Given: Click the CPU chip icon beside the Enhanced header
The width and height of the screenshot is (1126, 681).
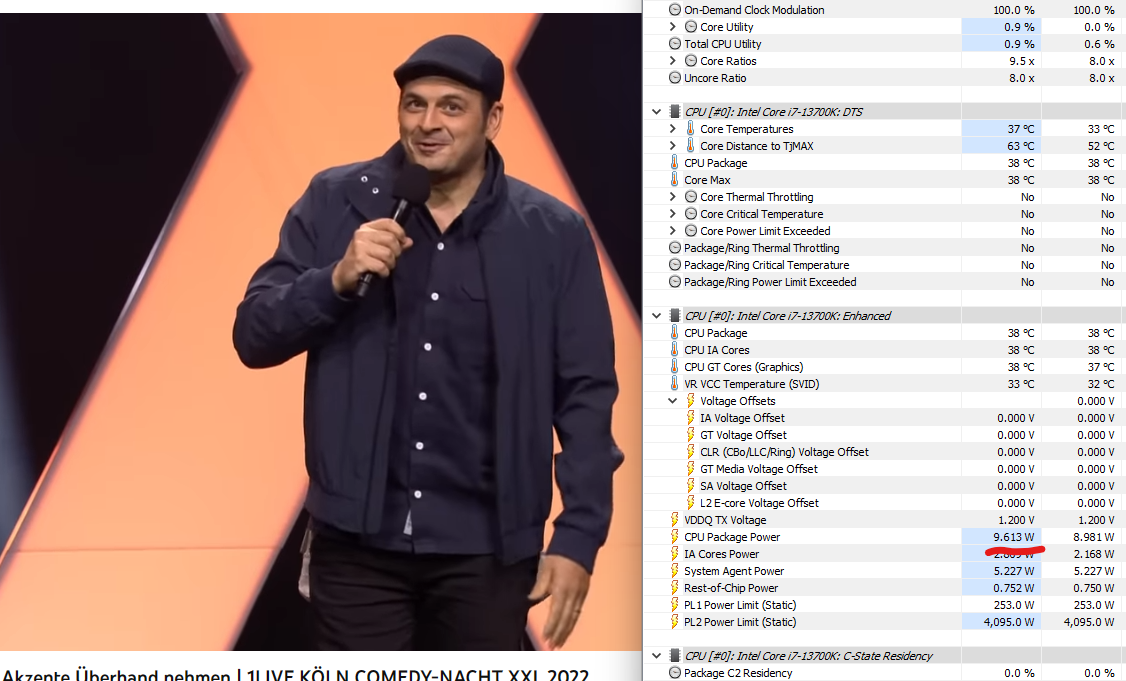Looking at the screenshot, I should [674, 315].
